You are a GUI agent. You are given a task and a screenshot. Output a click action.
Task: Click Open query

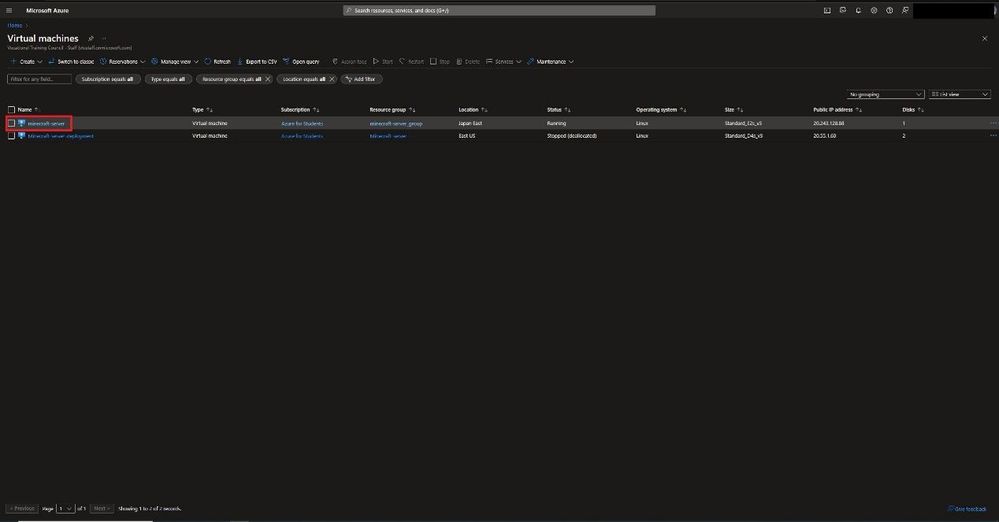(x=301, y=62)
